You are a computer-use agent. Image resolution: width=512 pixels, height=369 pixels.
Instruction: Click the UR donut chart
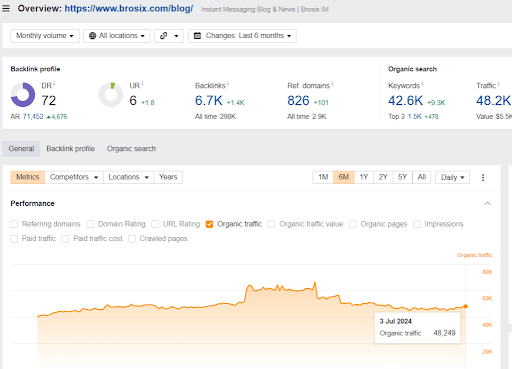pyautogui.click(x=111, y=95)
